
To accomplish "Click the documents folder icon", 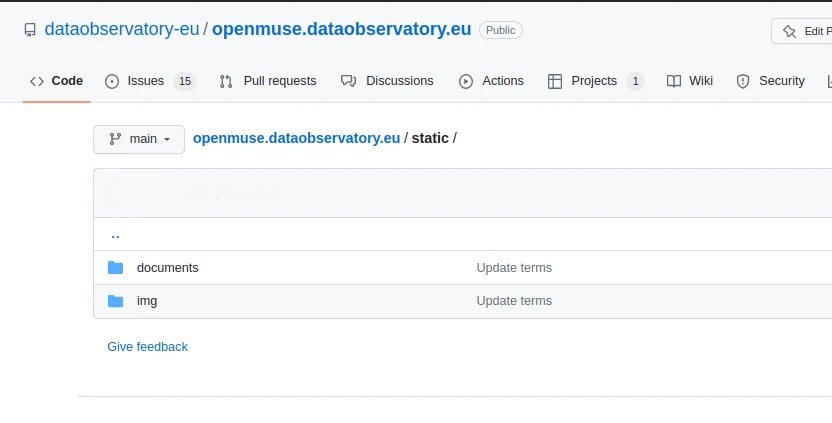I will (x=115, y=267).
